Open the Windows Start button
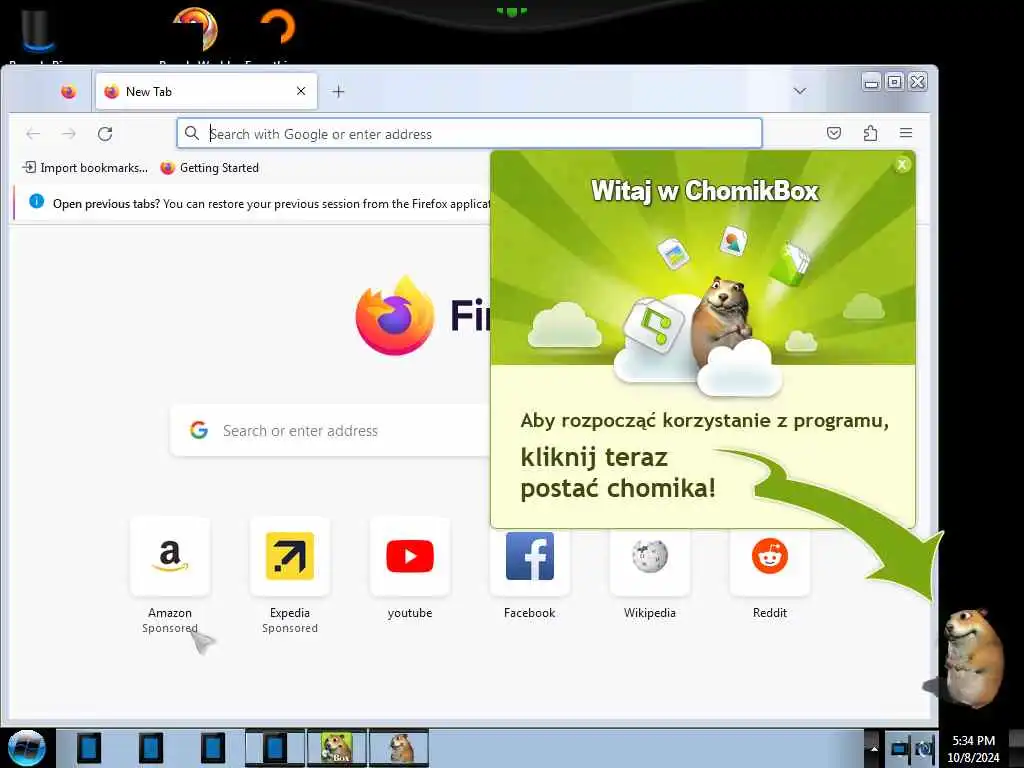The image size is (1024, 768). [x=27, y=748]
